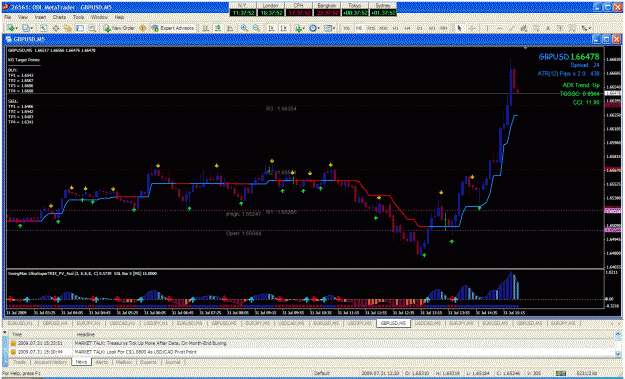Image resolution: width=625 pixels, height=379 pixels.
Task: Open the Window menu
Action: pyautogui.click(x=99, y=18)
